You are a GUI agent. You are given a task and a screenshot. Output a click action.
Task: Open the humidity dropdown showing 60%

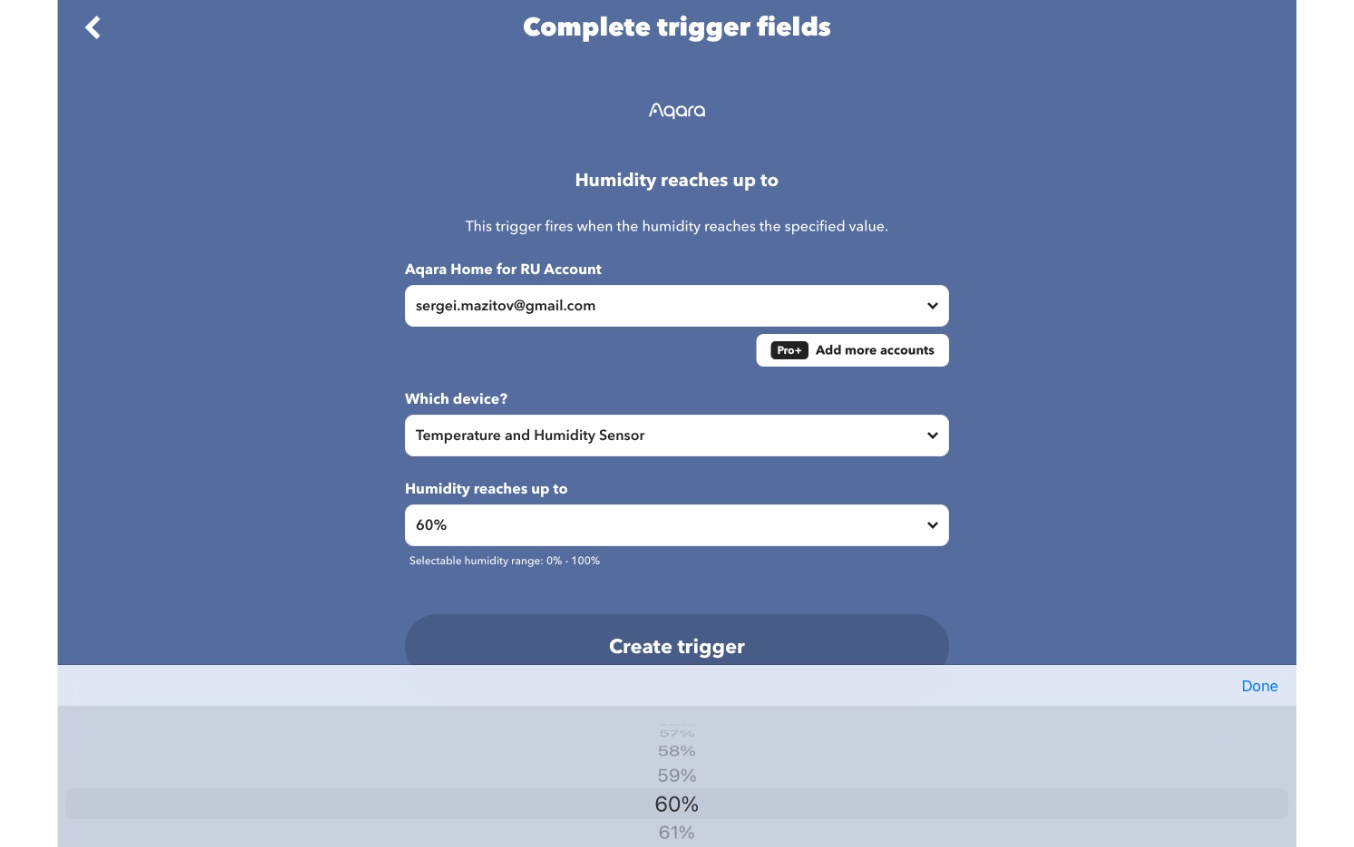(660, 526)
